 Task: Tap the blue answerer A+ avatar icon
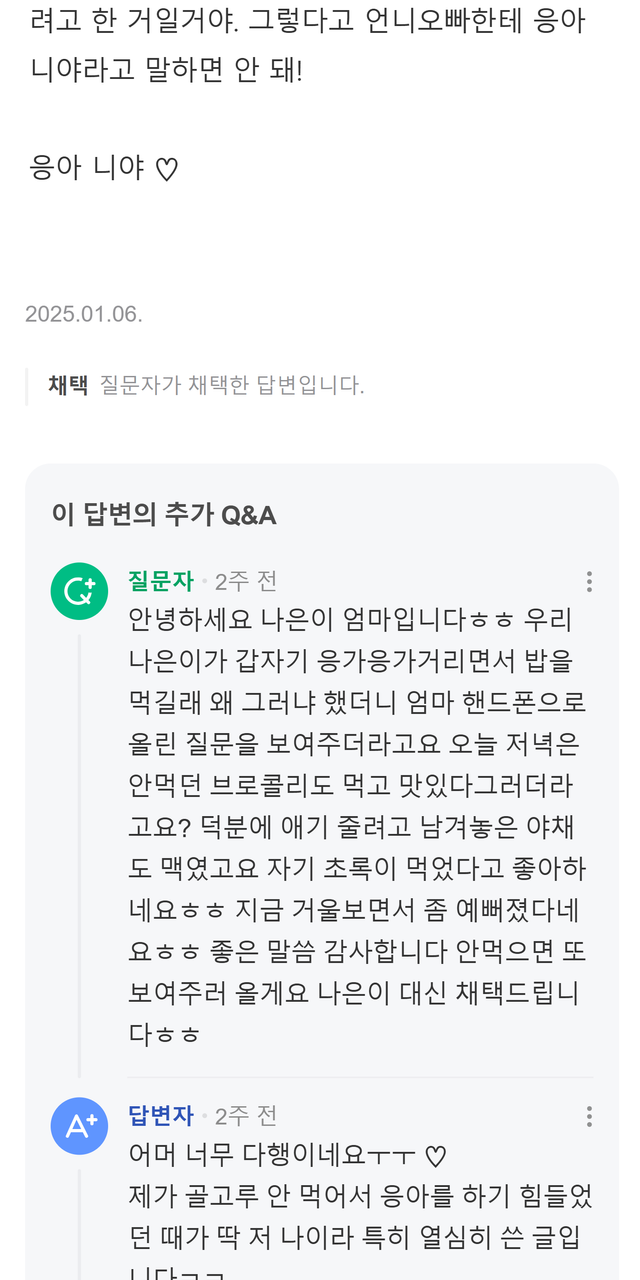point(79,1126)
